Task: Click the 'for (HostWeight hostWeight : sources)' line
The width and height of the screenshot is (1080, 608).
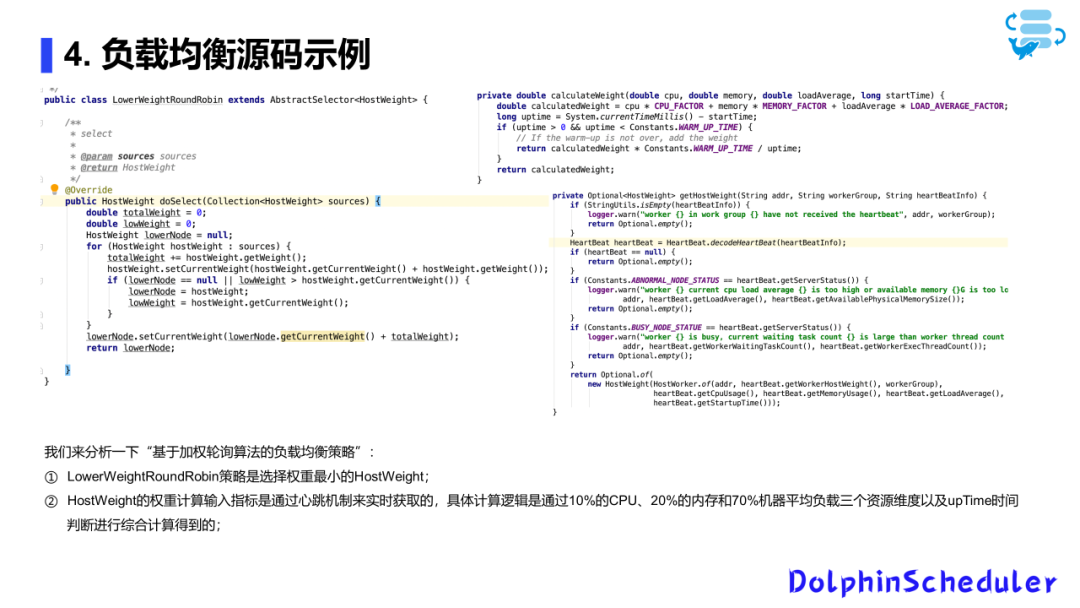Action: pos(189,246)
